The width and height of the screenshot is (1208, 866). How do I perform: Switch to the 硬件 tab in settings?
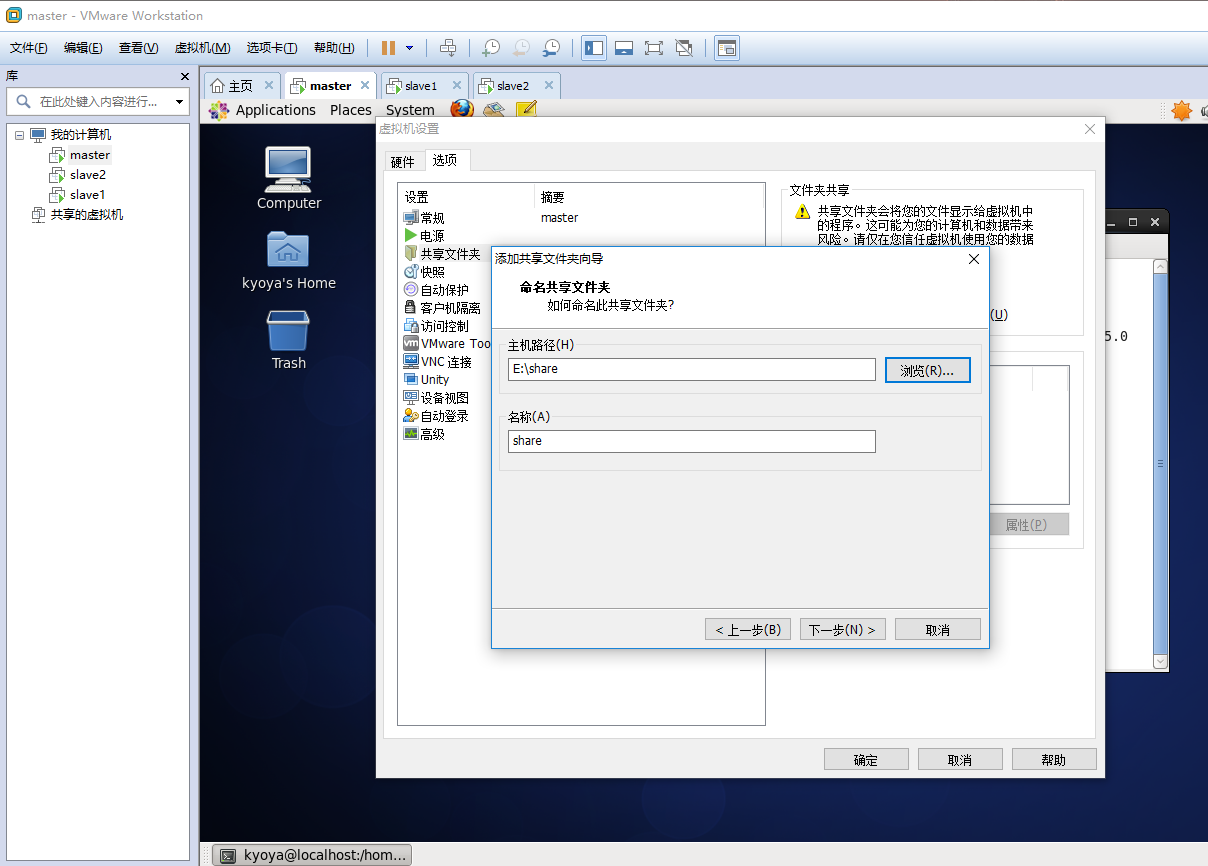402,162
